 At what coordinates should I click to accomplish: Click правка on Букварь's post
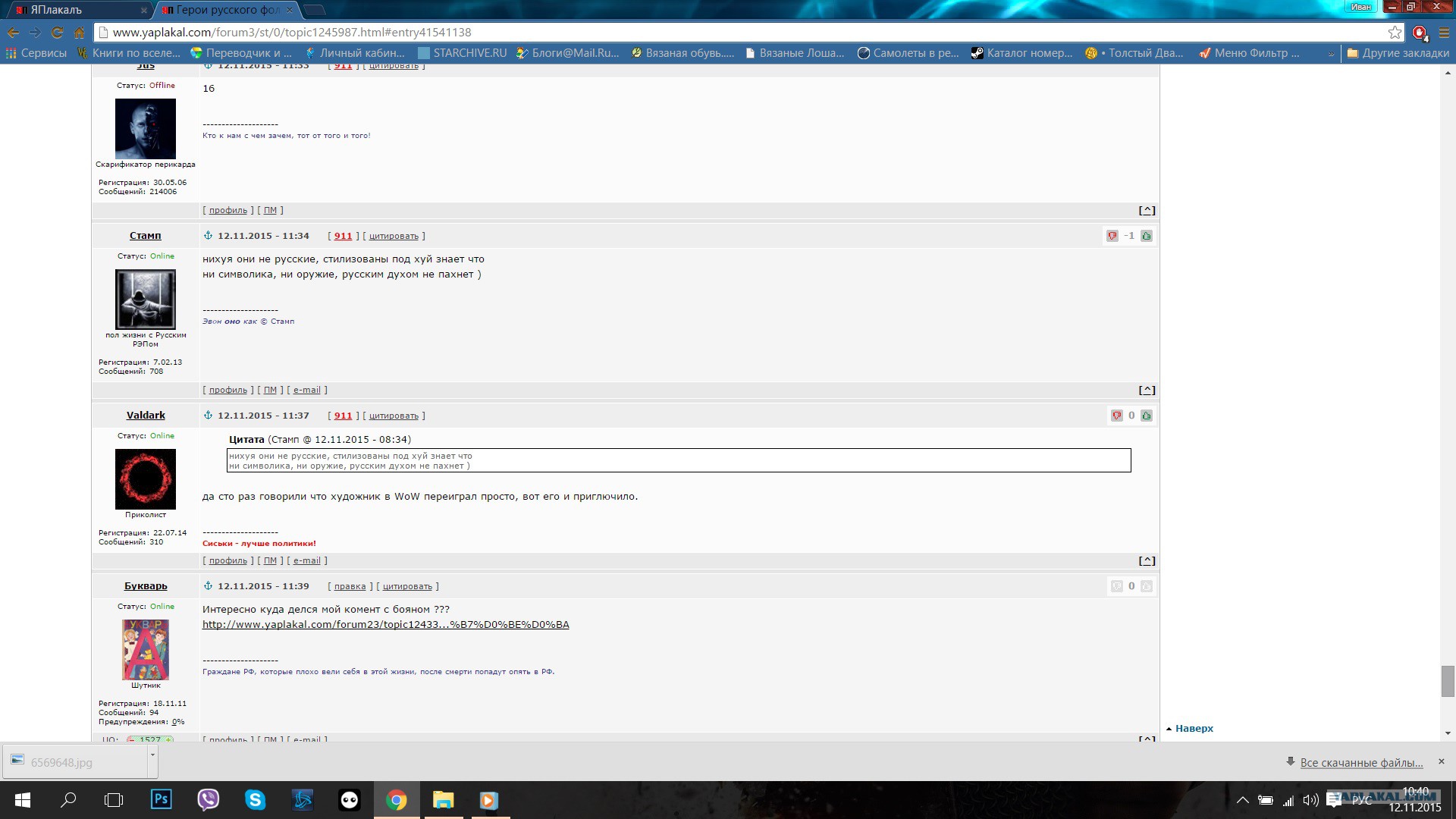click(x=350, y=586)
